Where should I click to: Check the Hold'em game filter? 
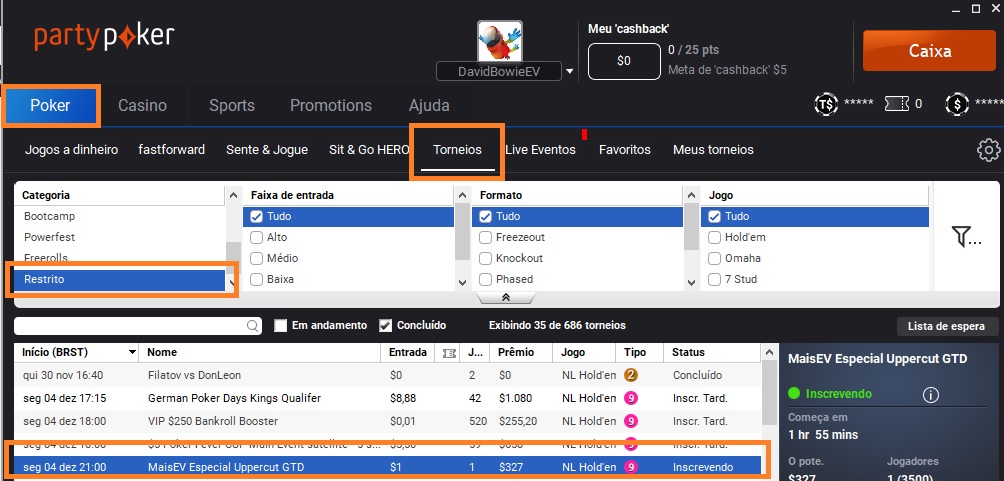tap(715, 238)
